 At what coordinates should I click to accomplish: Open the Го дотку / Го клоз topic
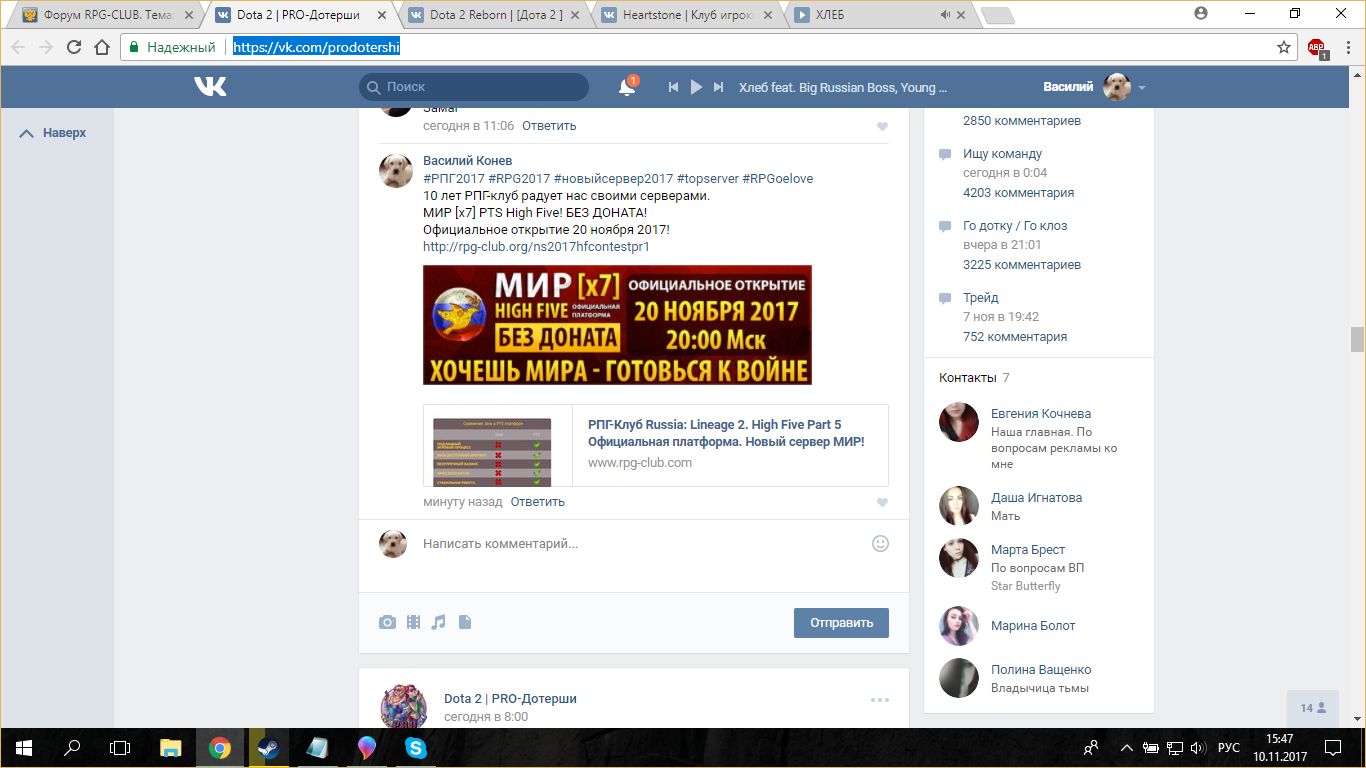click(x=1015, y=226)
